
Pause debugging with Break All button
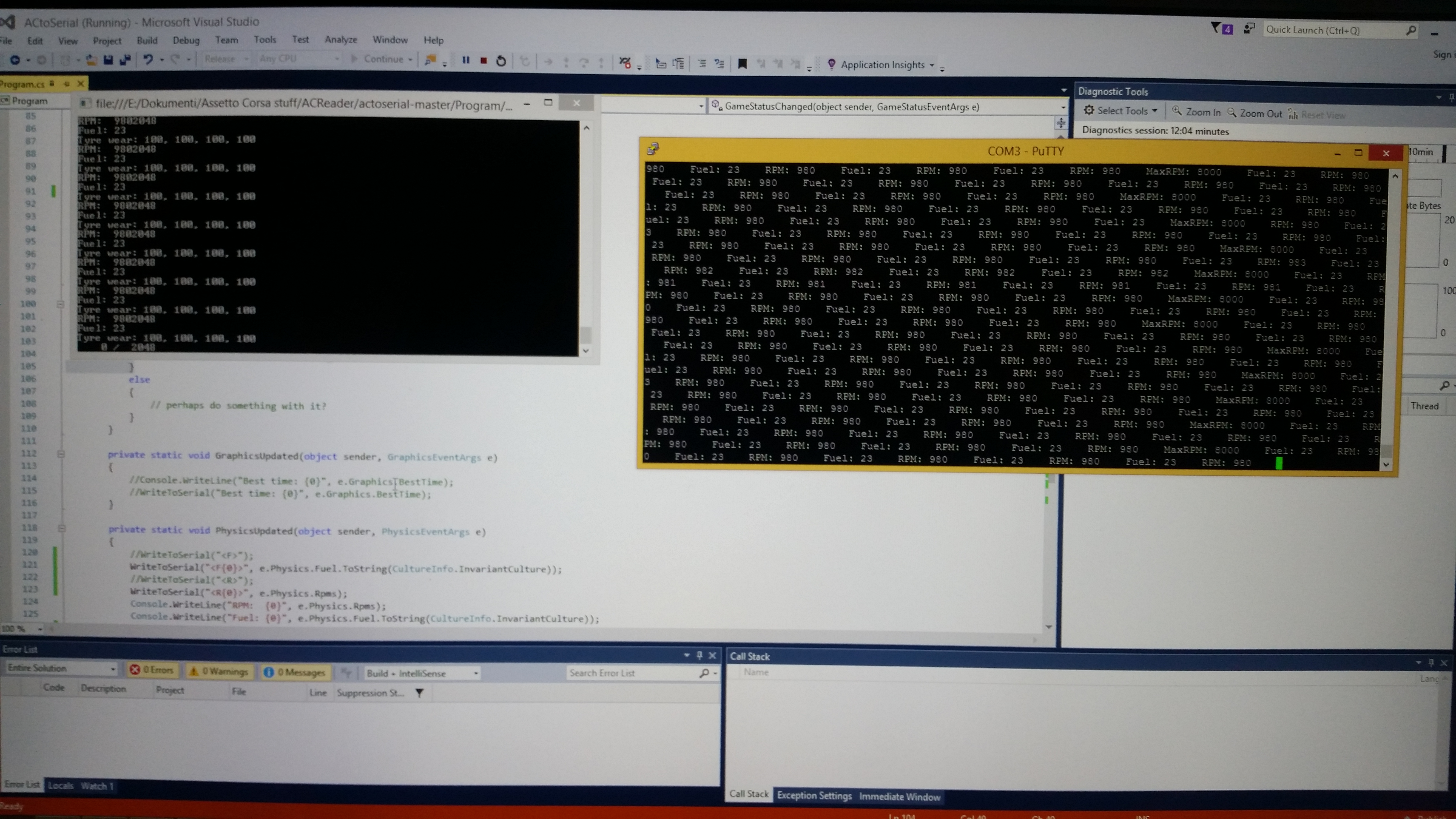pos(466,60)
